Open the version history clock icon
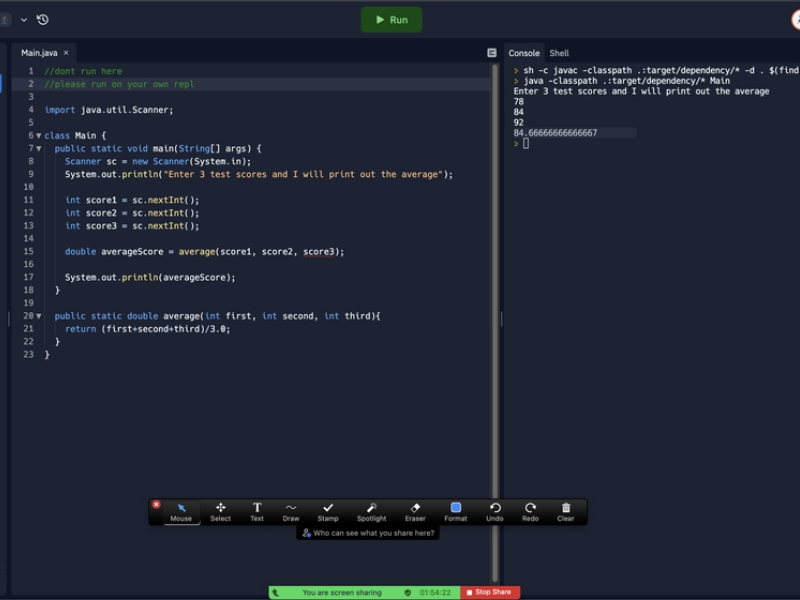The height and width of the screenshot is (600, 800). click(43, 20)
